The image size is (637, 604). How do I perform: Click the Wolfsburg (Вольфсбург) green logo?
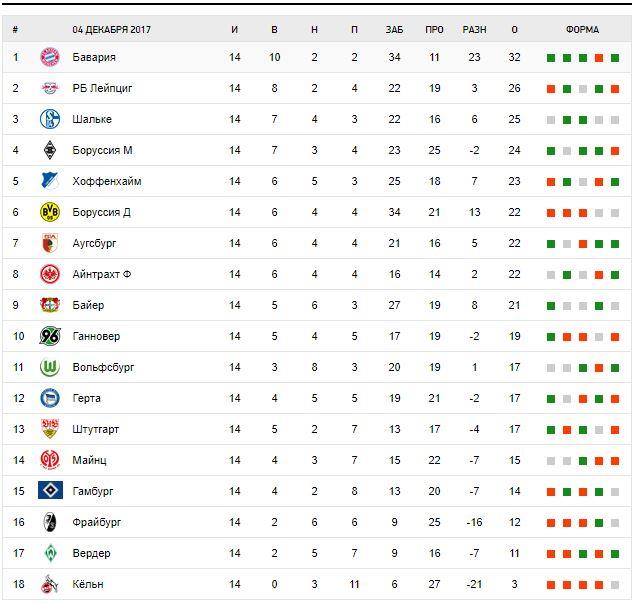[x=50, y=367]
